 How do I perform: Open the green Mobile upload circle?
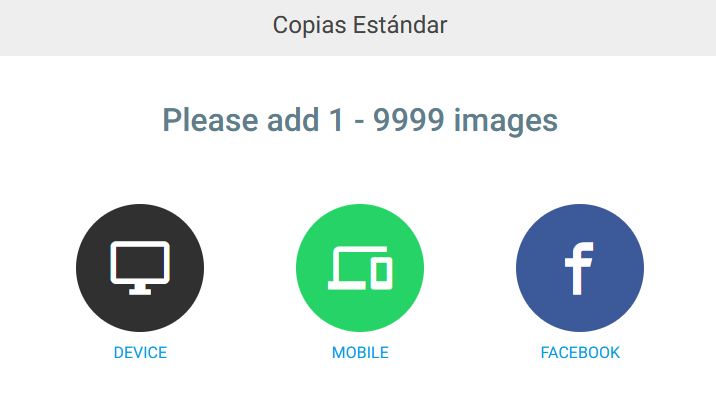click(x=360, y=268)
